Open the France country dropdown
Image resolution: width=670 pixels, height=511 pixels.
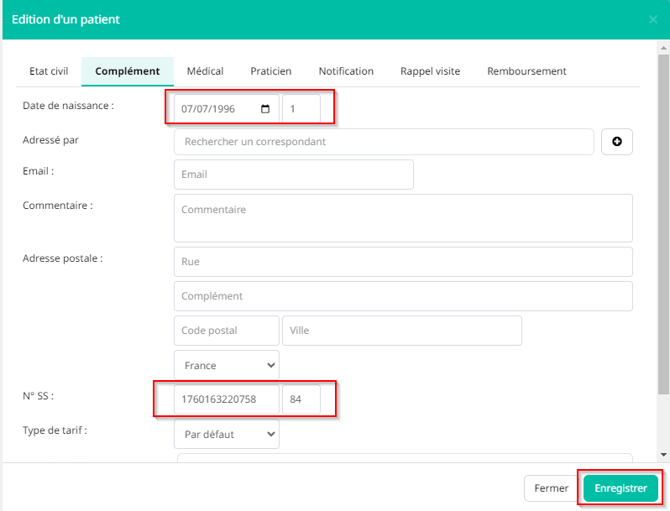point(226,366)
